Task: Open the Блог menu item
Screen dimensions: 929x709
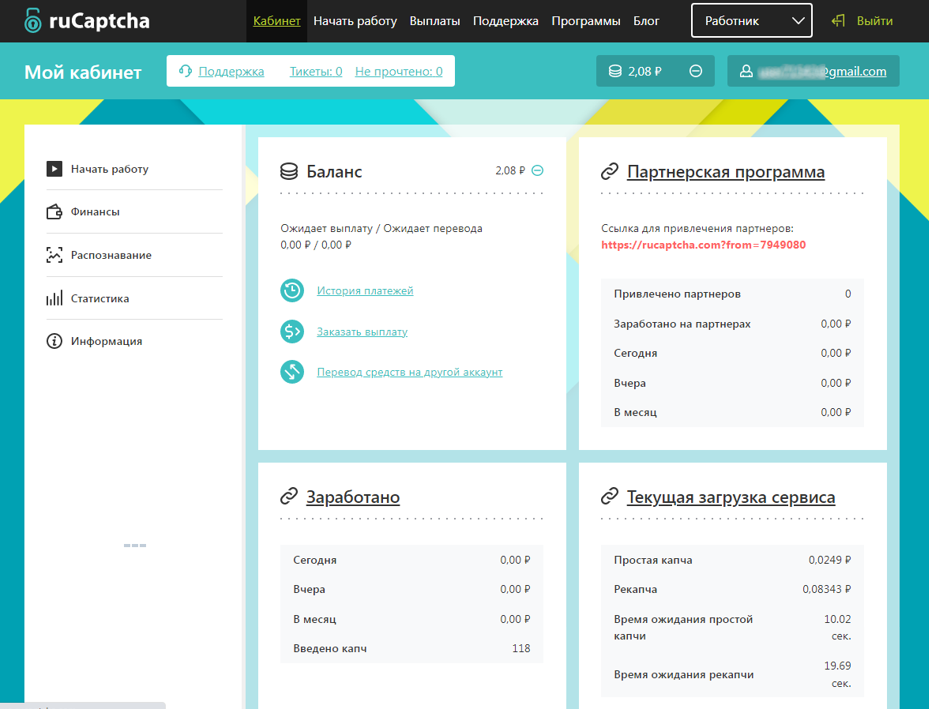Action: pos(646,21)
